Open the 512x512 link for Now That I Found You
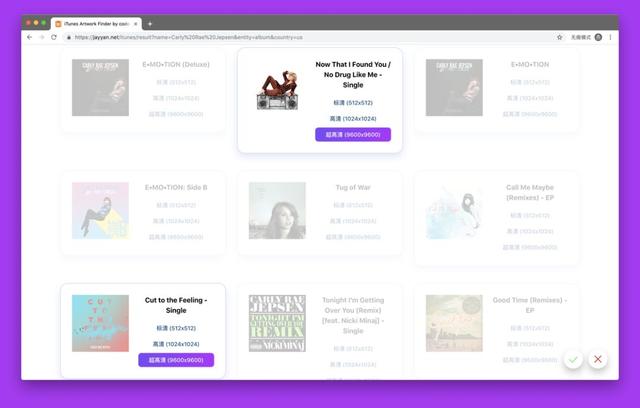The width and height of the screenshot is (640, 408). pyautogui.click(x=353, y=103)
